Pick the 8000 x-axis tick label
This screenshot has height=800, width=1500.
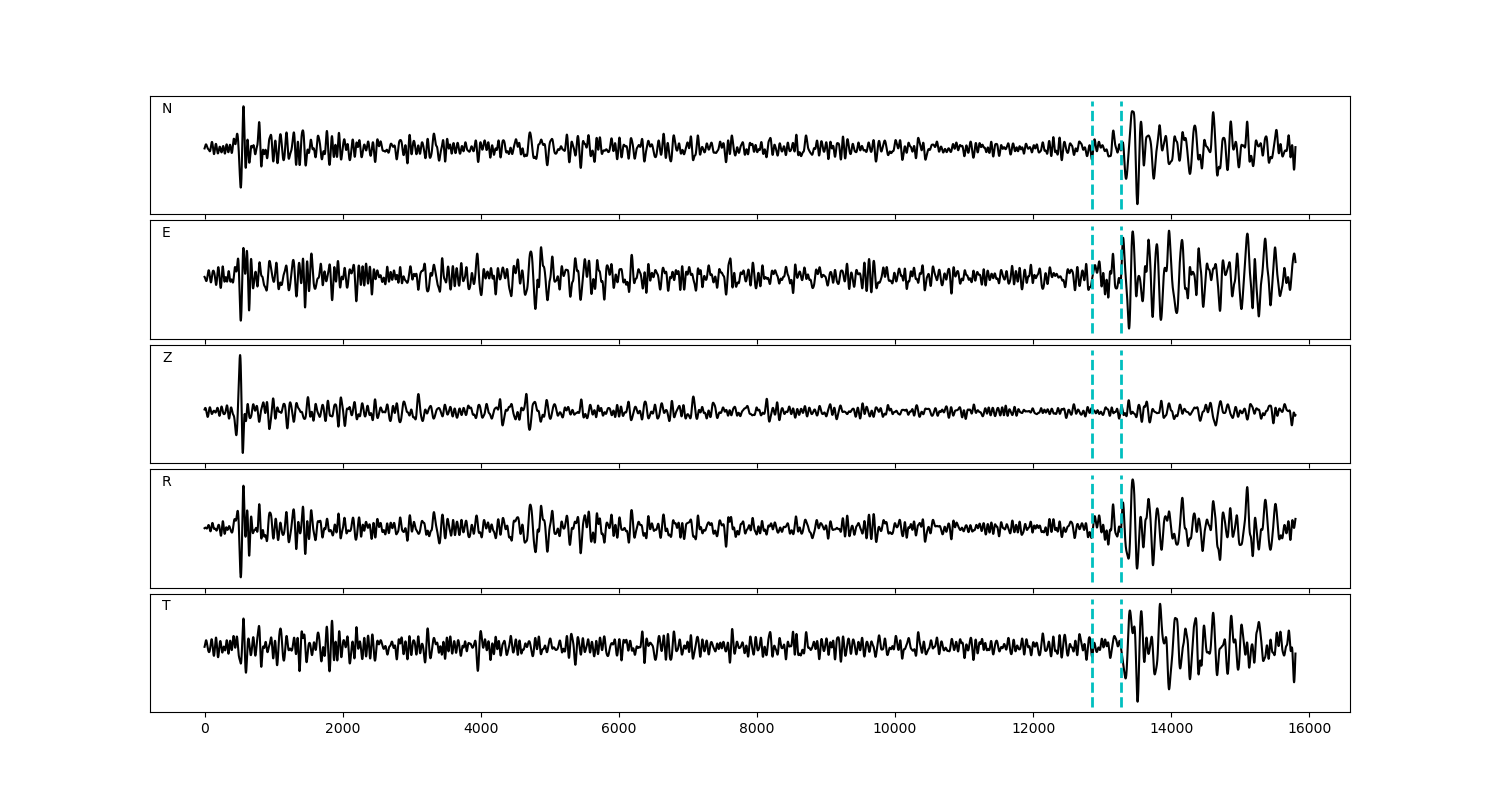(757, 730)
